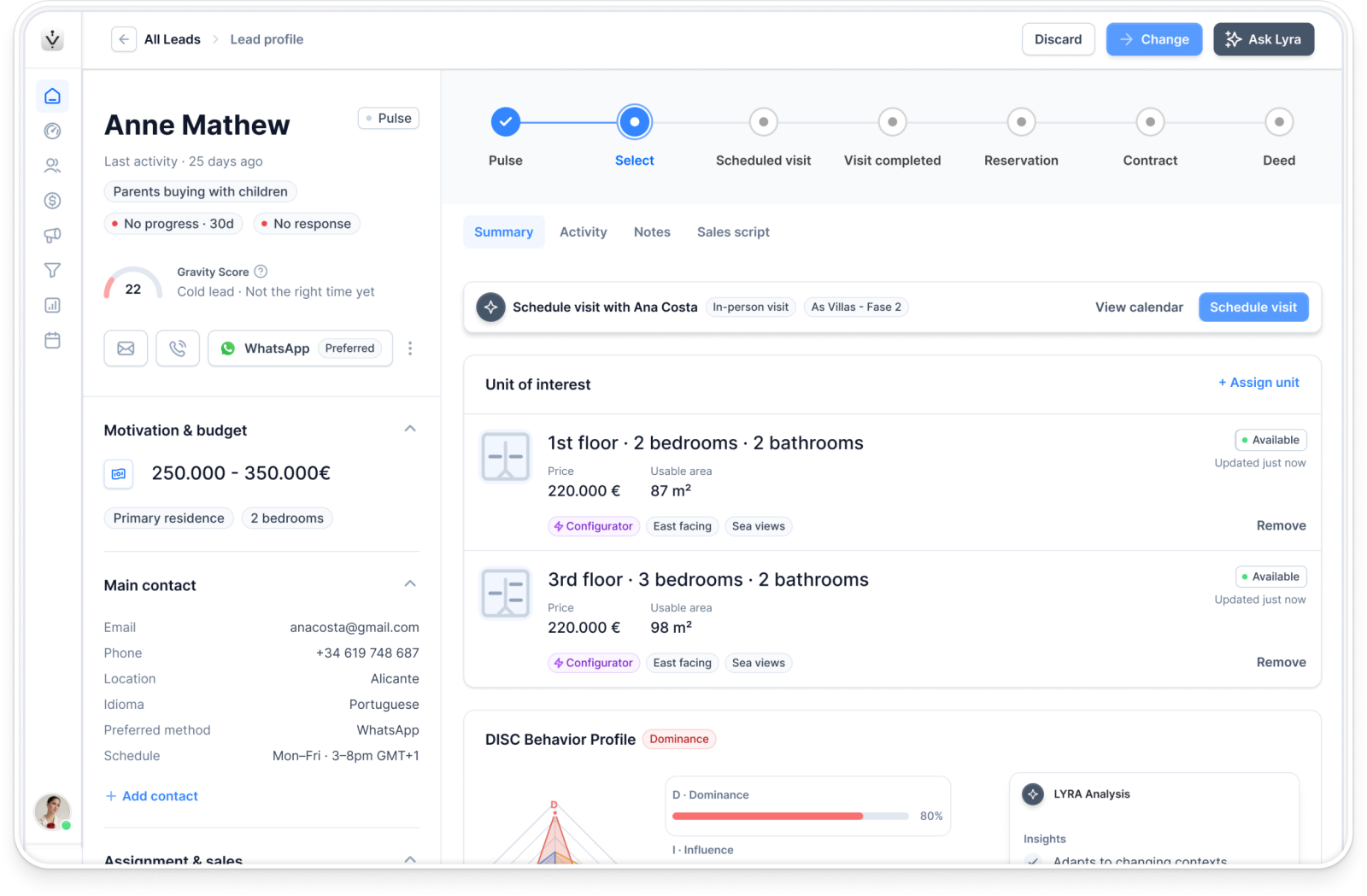Open the megaphone campaigns sidebar icon
Screen dimensions: 1367x896
click(52, 235)
